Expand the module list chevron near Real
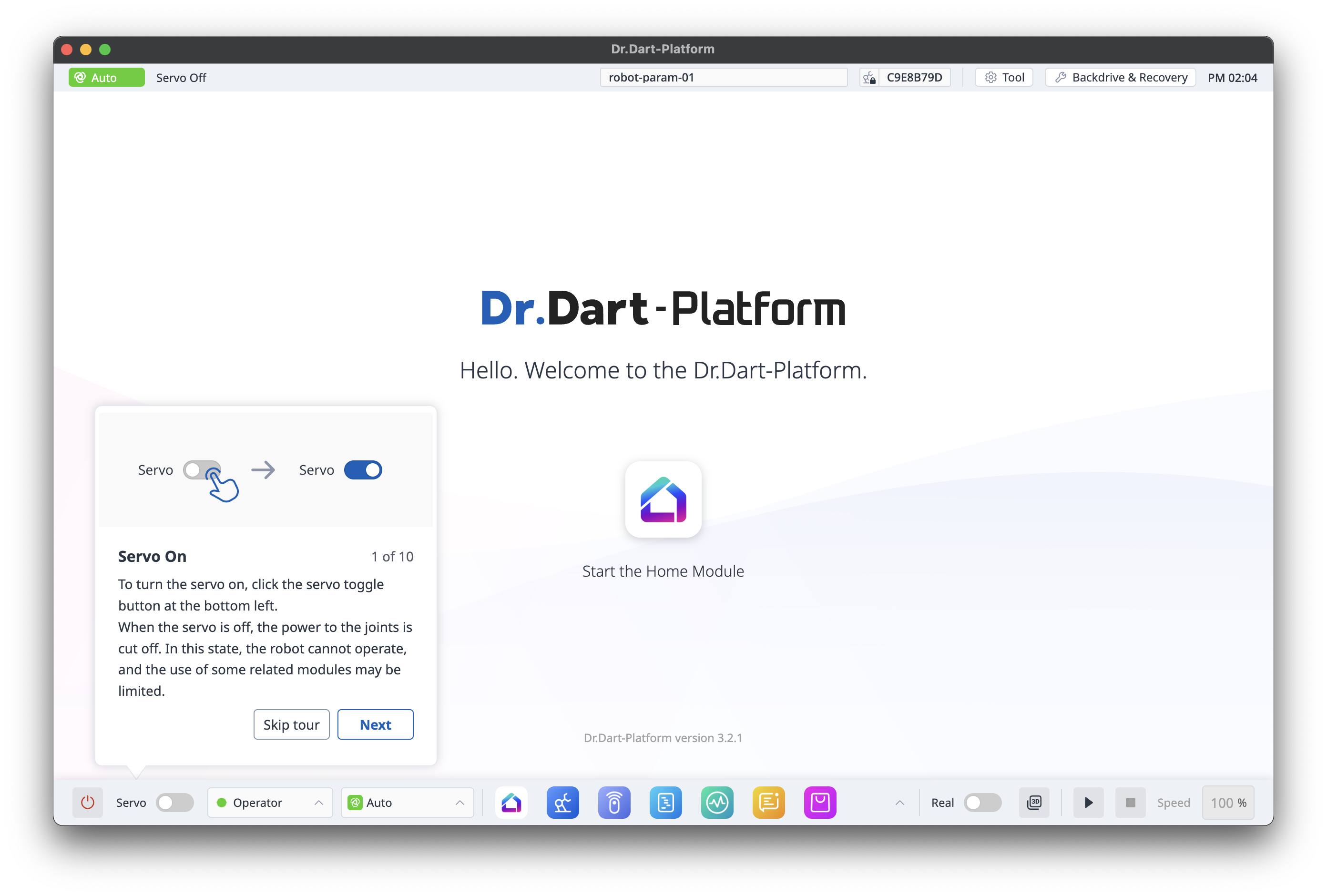This screenshot has height=896, width=1327. [x=899, y=802]
